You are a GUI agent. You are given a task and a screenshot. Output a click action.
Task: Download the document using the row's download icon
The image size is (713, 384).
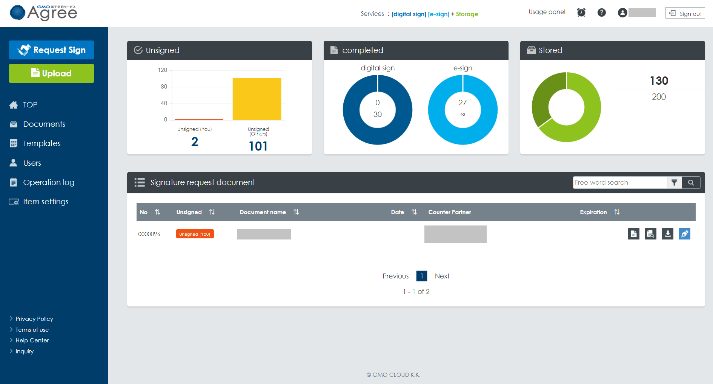point(668,234)
